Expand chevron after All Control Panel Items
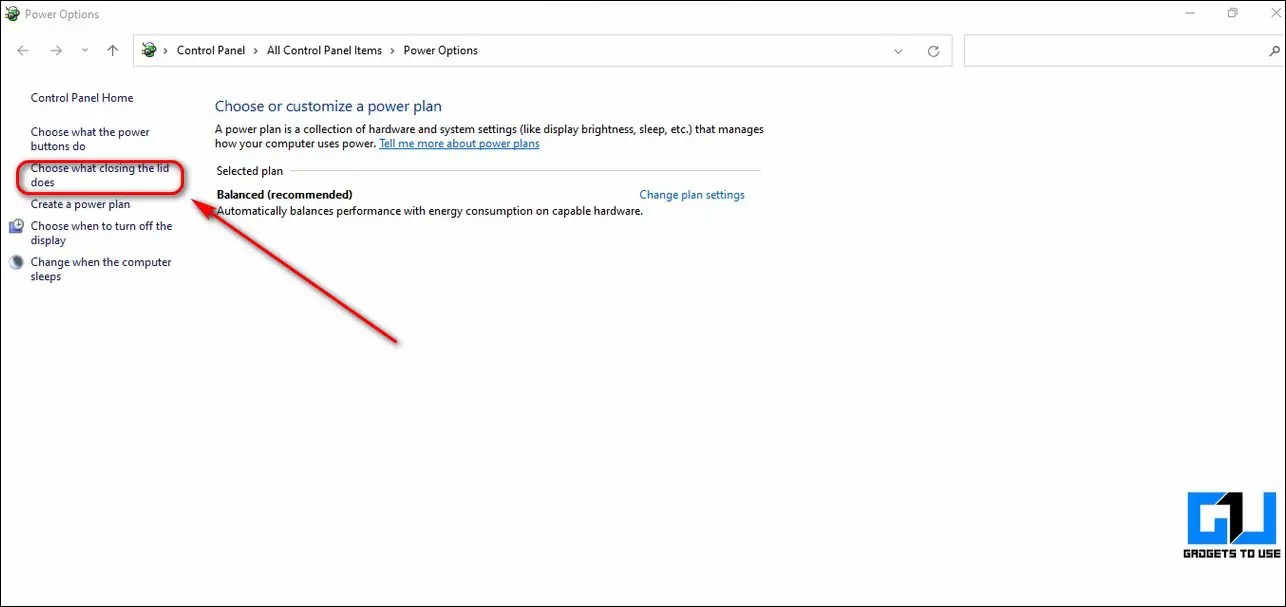 pyautogui.click(x=393, y=51)
